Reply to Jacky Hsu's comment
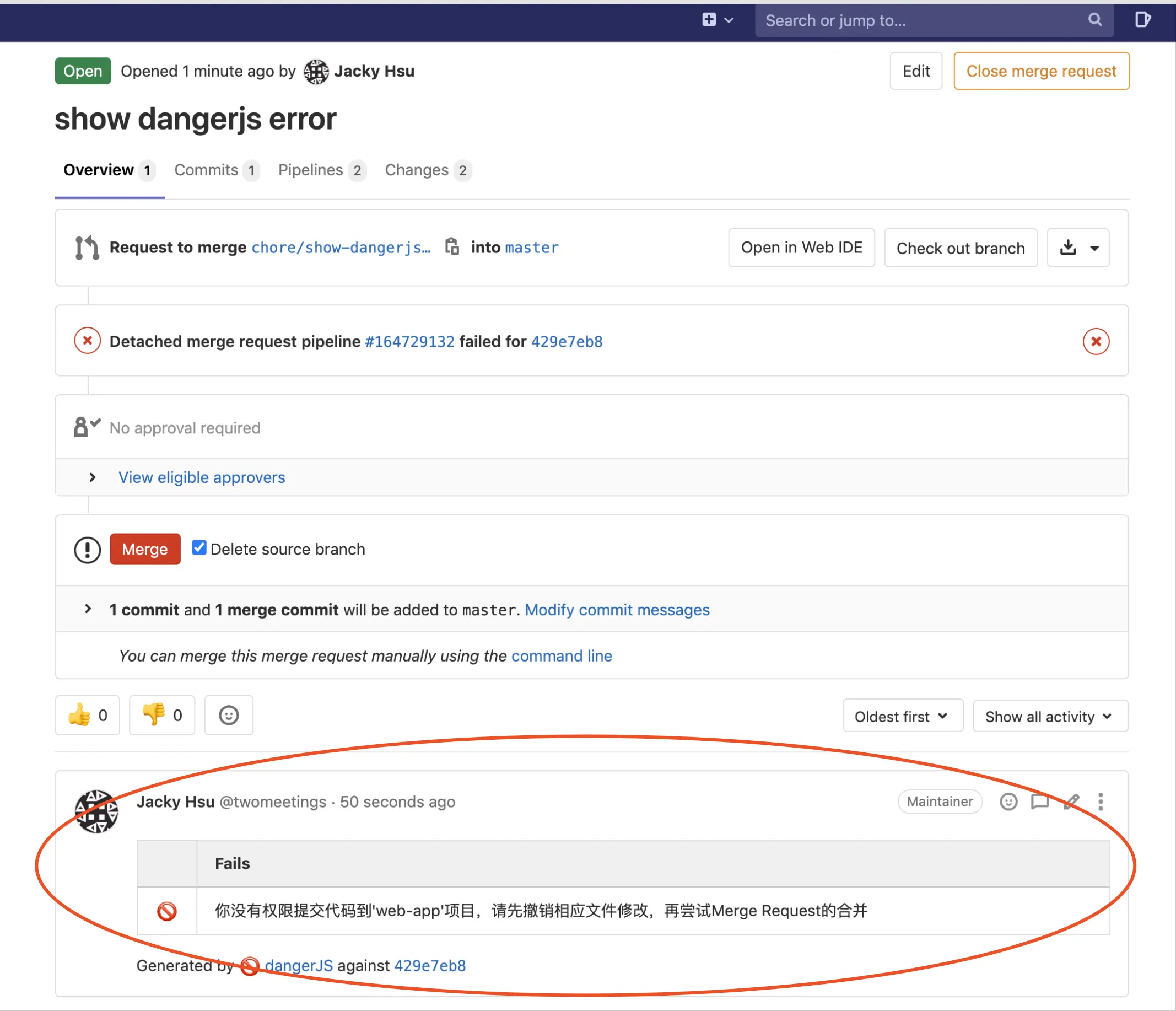The width and height of the screenshot is (1176, 1011). 1039,802
